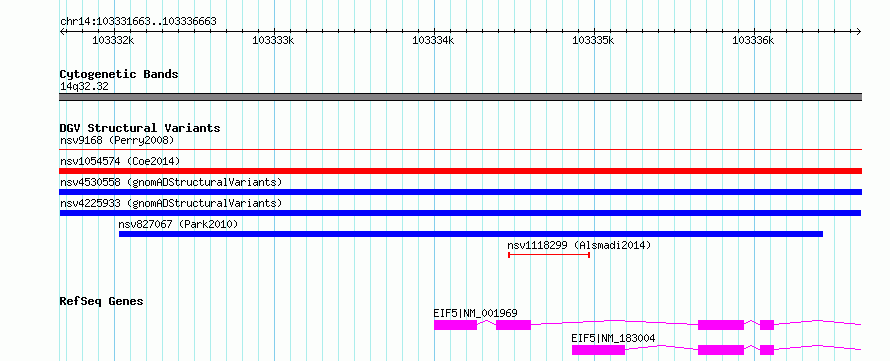Click the 103336k ruler tick label
890x361 pixels.
(753, 40)
